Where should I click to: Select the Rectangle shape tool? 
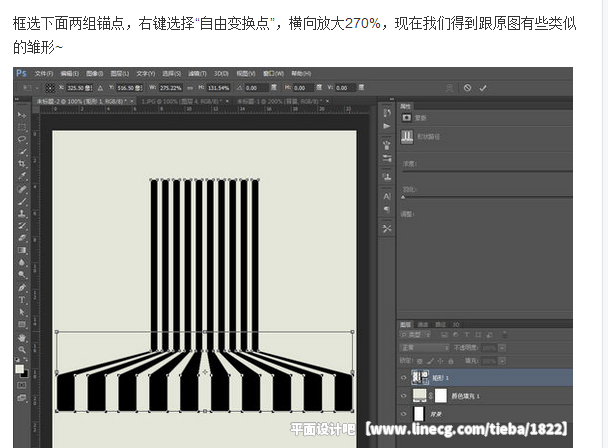(x=22, y=324)
